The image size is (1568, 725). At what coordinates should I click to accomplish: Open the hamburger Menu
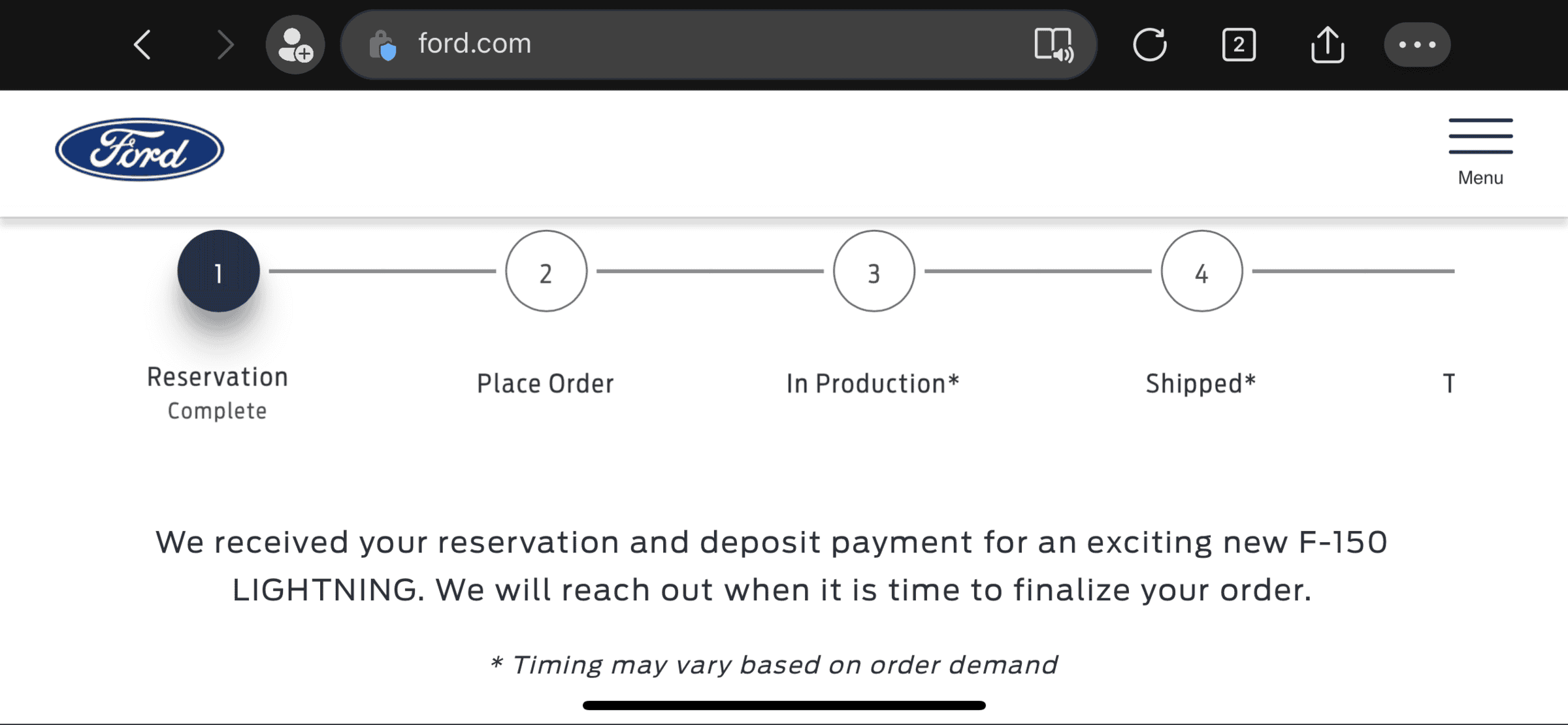[1480, 151]
